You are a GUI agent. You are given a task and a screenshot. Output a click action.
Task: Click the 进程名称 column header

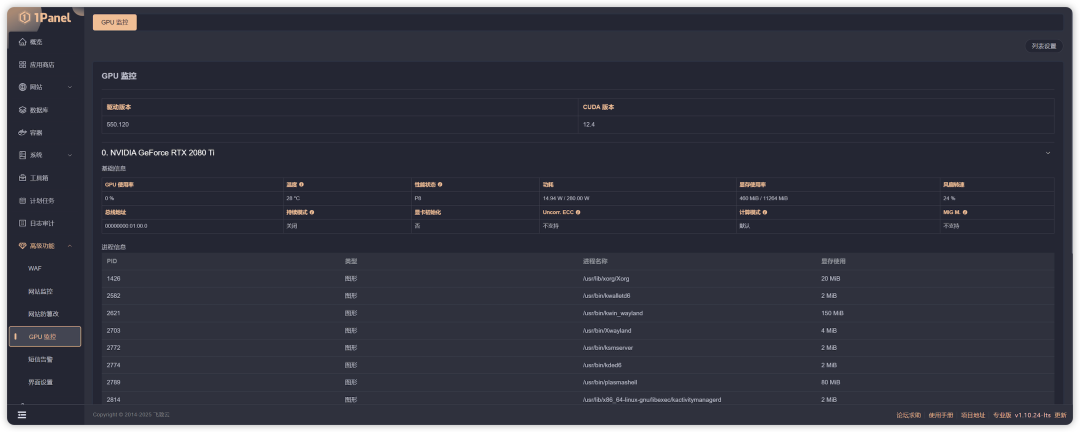tap(595, 261)
